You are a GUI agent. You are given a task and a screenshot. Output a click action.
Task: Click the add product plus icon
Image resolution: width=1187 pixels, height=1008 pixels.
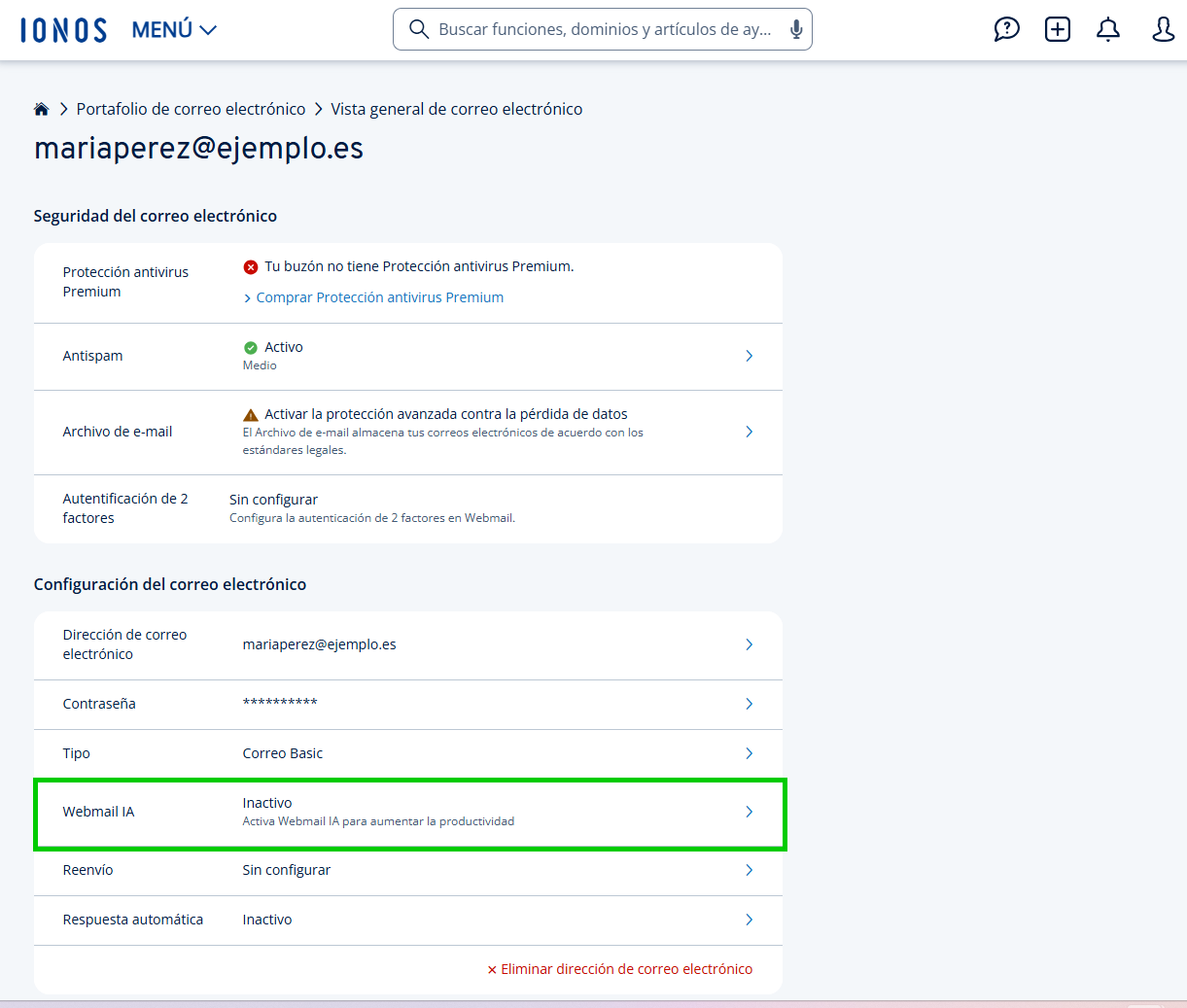1058,29
